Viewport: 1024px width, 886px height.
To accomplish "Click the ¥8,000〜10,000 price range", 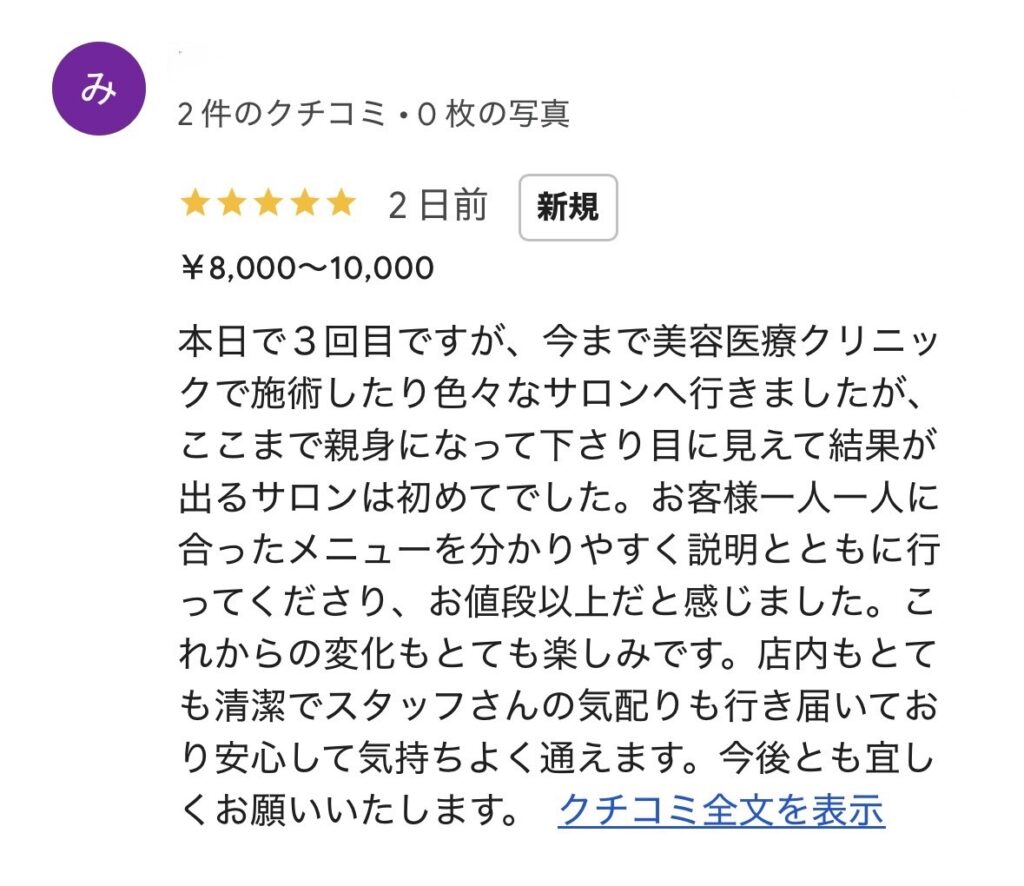I will pyautogui.click(x=308, y=268).
